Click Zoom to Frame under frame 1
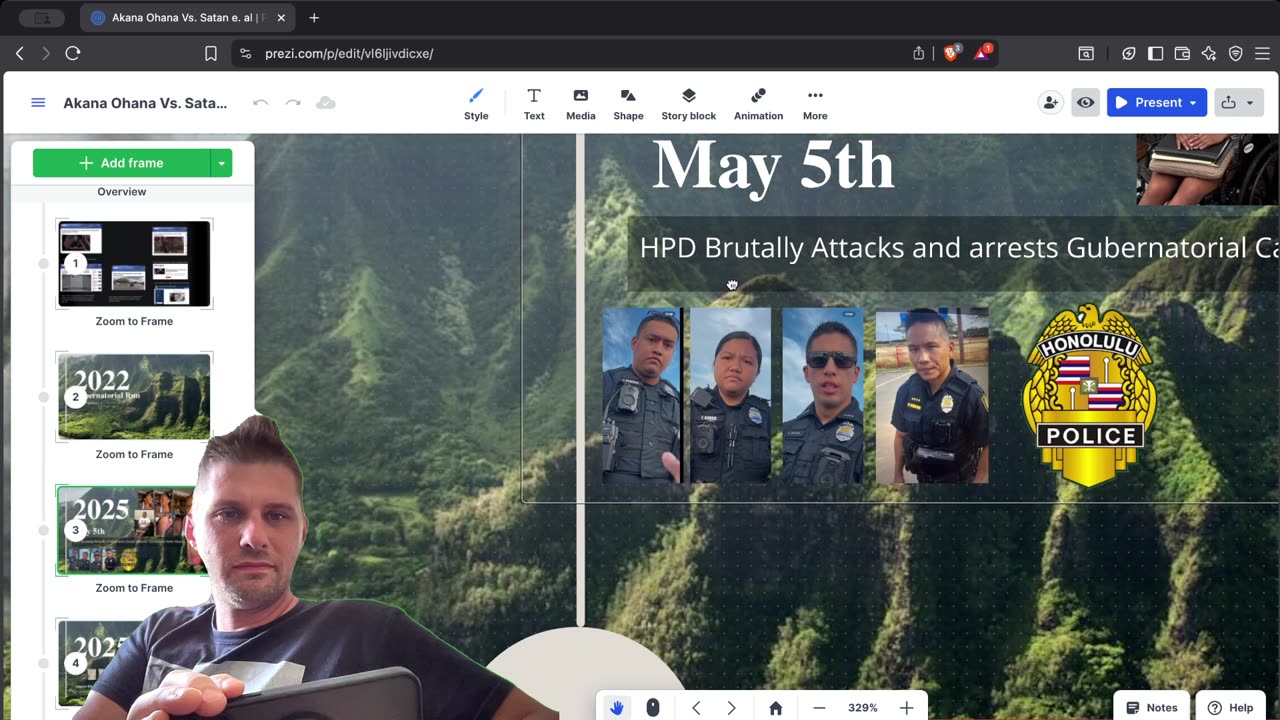 point(134,321)
